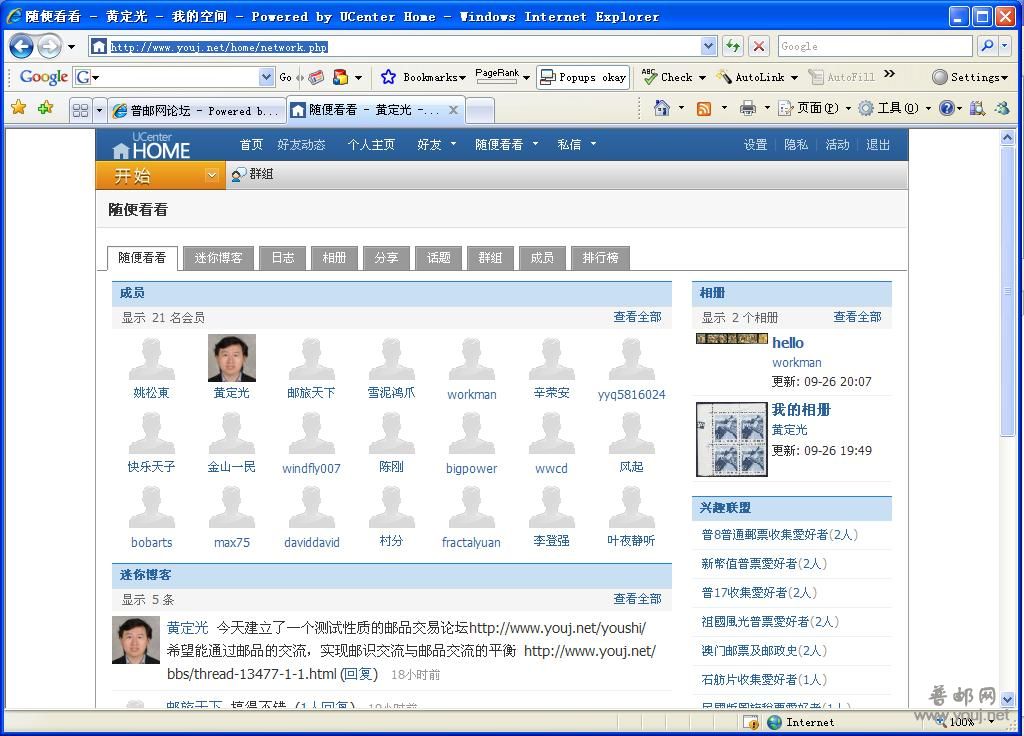Click the IE Back navigation button
The width and height of the screenshot is (1024, 736).
coord(22,46)
